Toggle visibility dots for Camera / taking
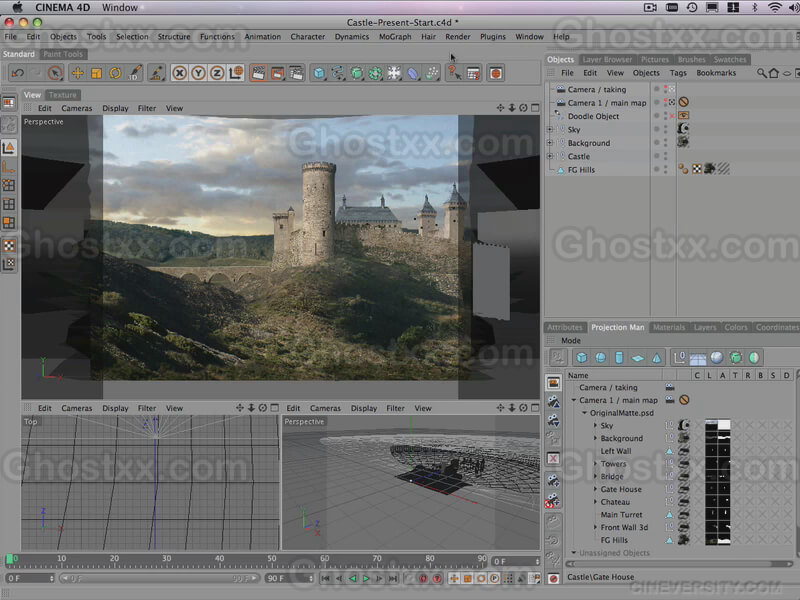Image resolution: width=800 pixels, height=600 pixels. pyautogui.click(x=666, y=89)
